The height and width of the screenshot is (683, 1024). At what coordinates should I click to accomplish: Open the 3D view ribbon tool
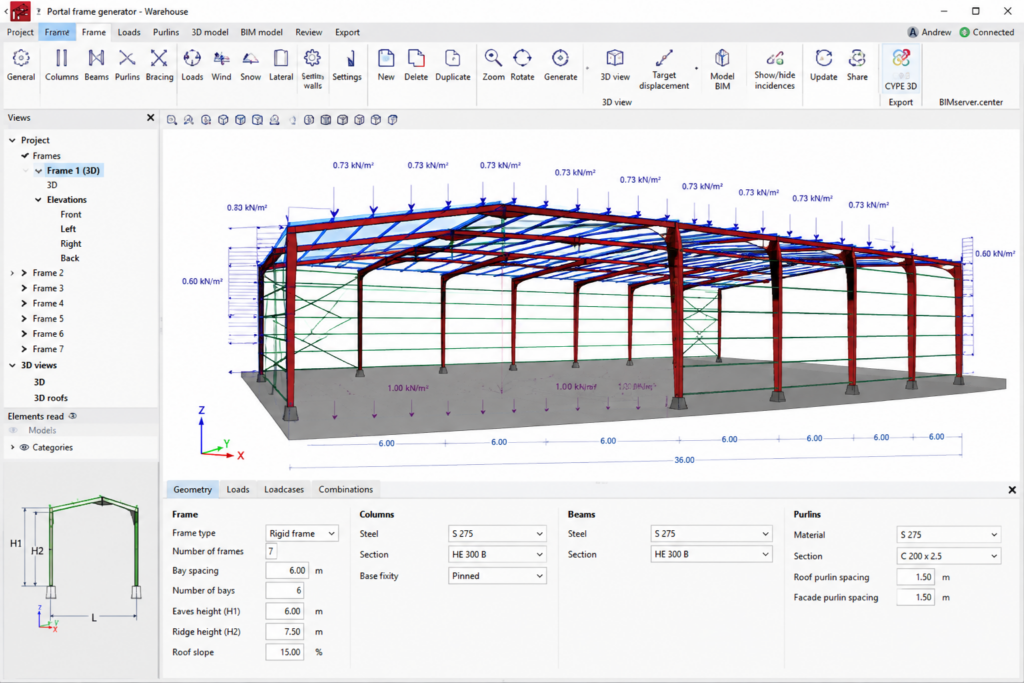pos(615,65)
